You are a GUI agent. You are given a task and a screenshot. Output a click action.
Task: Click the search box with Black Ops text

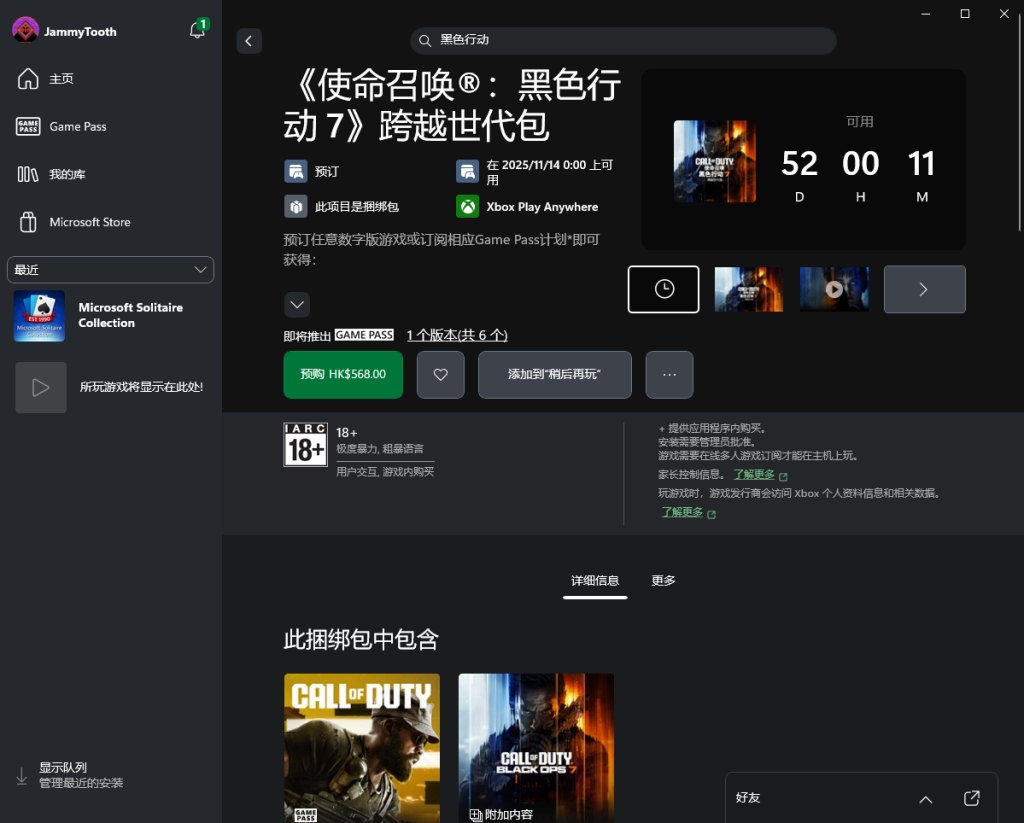point(623,41)
